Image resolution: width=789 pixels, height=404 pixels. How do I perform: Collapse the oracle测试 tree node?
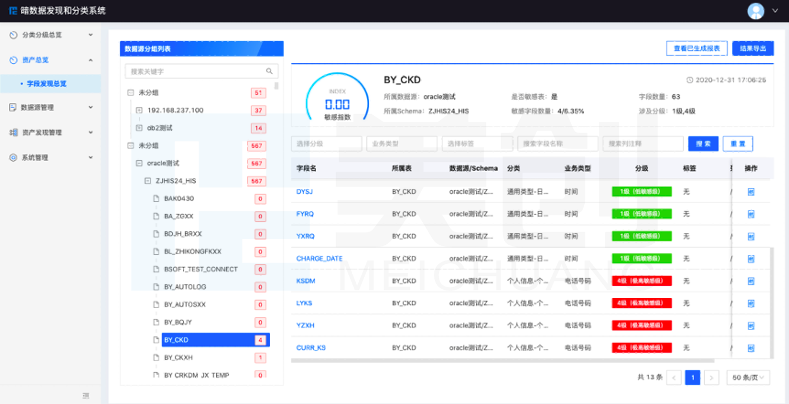tap(139, 163)
